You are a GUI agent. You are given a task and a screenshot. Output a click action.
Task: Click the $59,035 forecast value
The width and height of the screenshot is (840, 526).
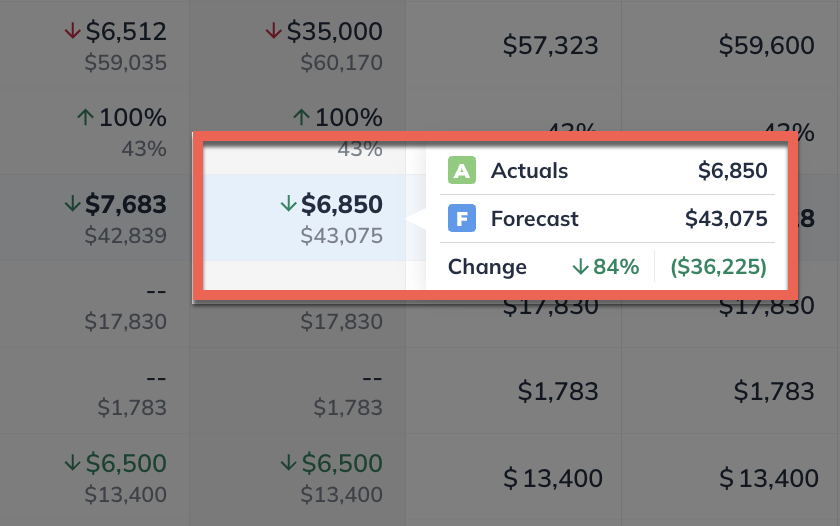click(x=125, y=64)
